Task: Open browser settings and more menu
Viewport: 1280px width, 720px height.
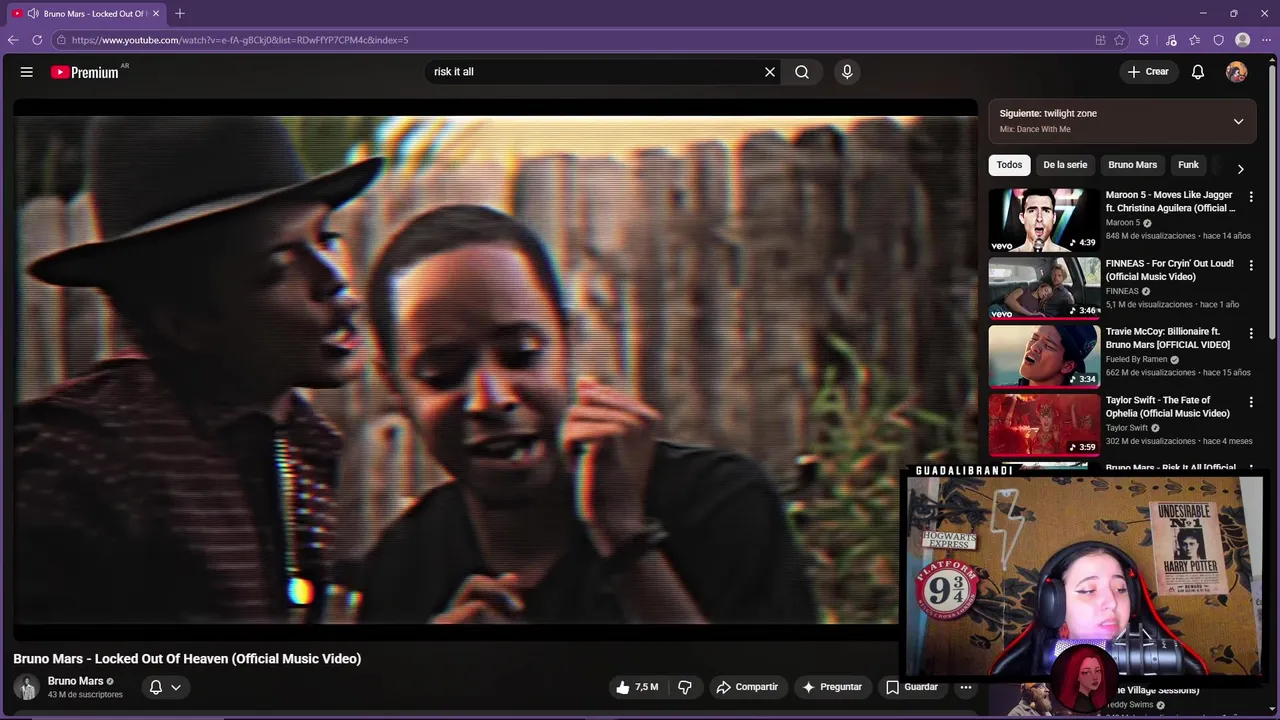Action: pos(1266,40)
